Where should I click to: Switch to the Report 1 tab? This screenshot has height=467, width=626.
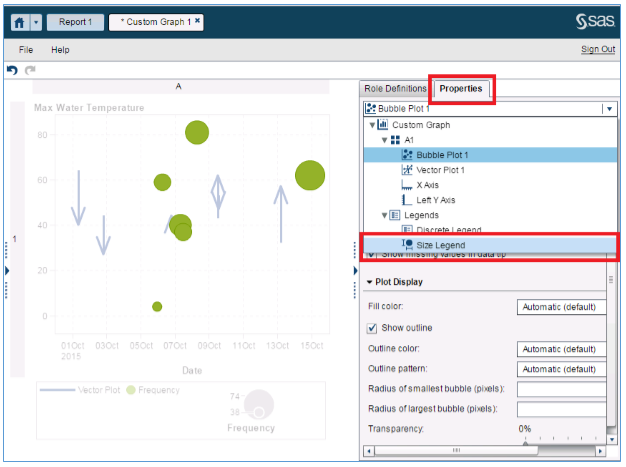pos(75,22)
